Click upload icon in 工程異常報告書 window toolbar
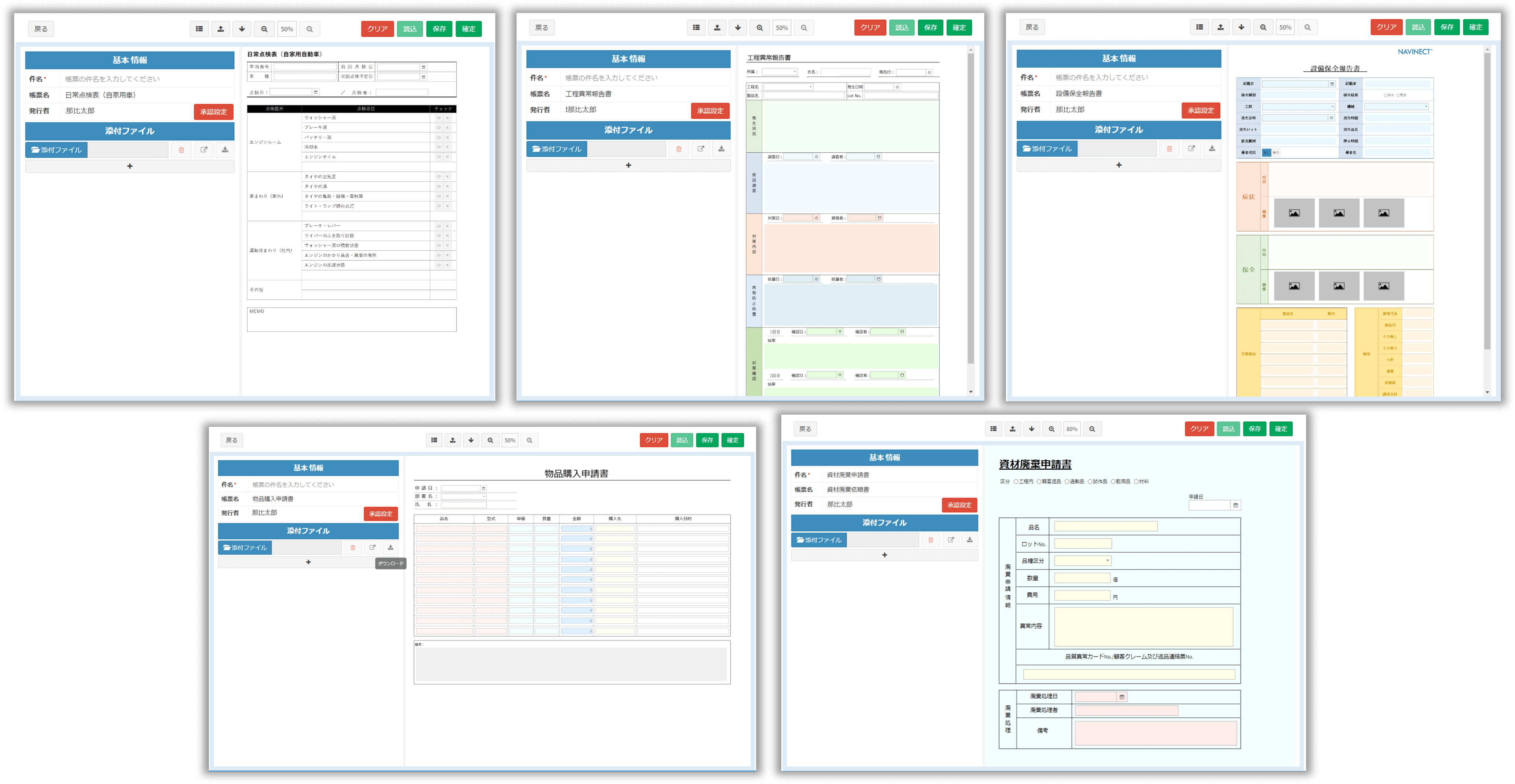The width and height of the screenshot is (1515, 784). tap(717, 28)
